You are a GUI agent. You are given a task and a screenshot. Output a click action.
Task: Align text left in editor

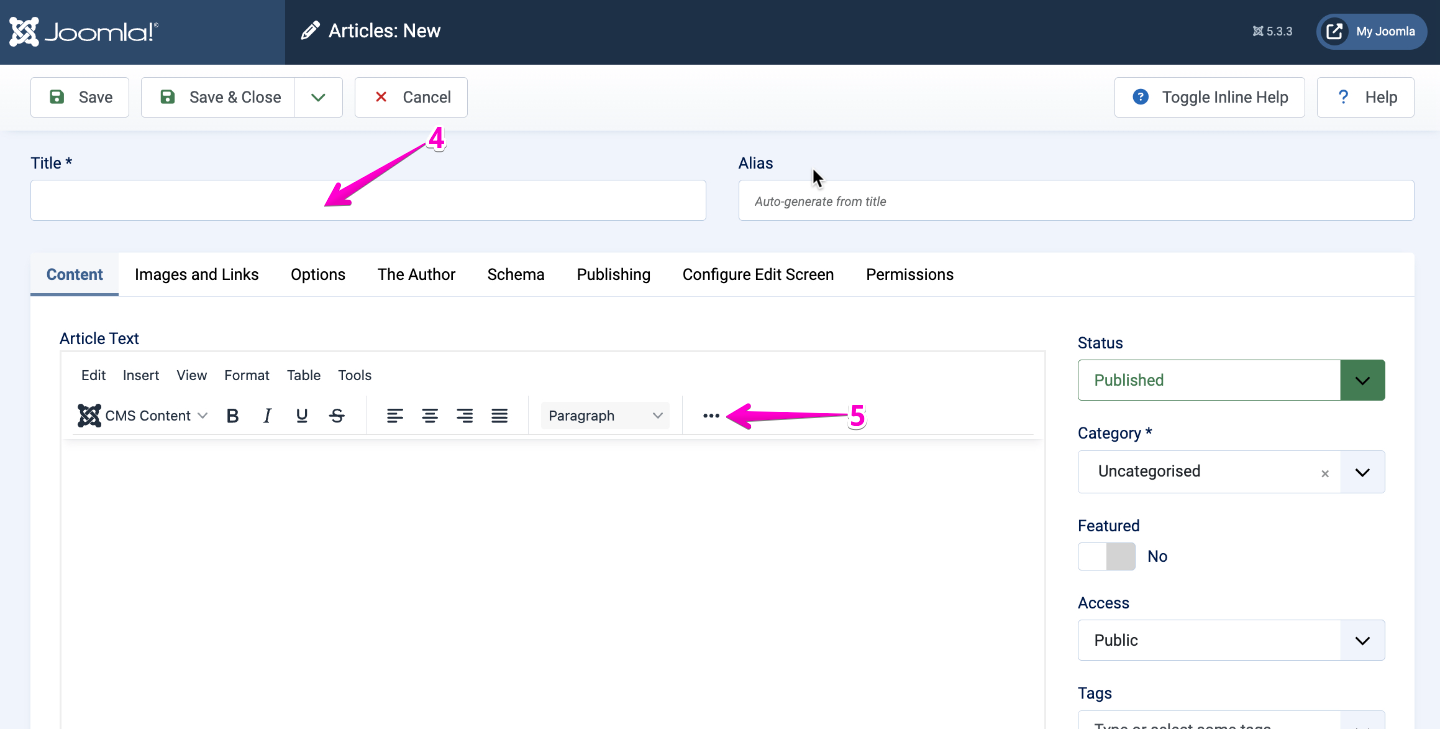pos(395,416)
